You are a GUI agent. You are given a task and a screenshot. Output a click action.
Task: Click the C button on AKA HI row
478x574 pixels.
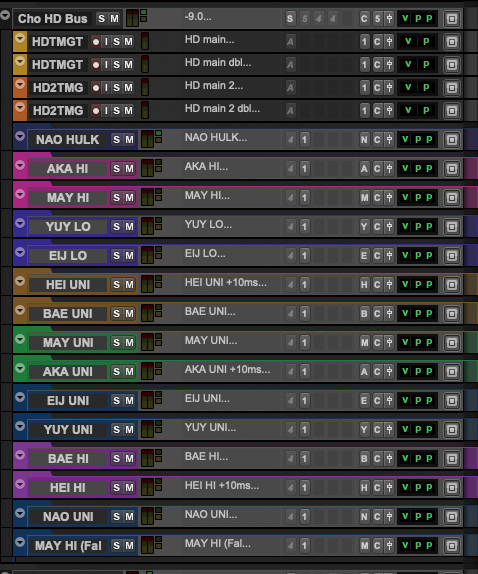point(377,169)
